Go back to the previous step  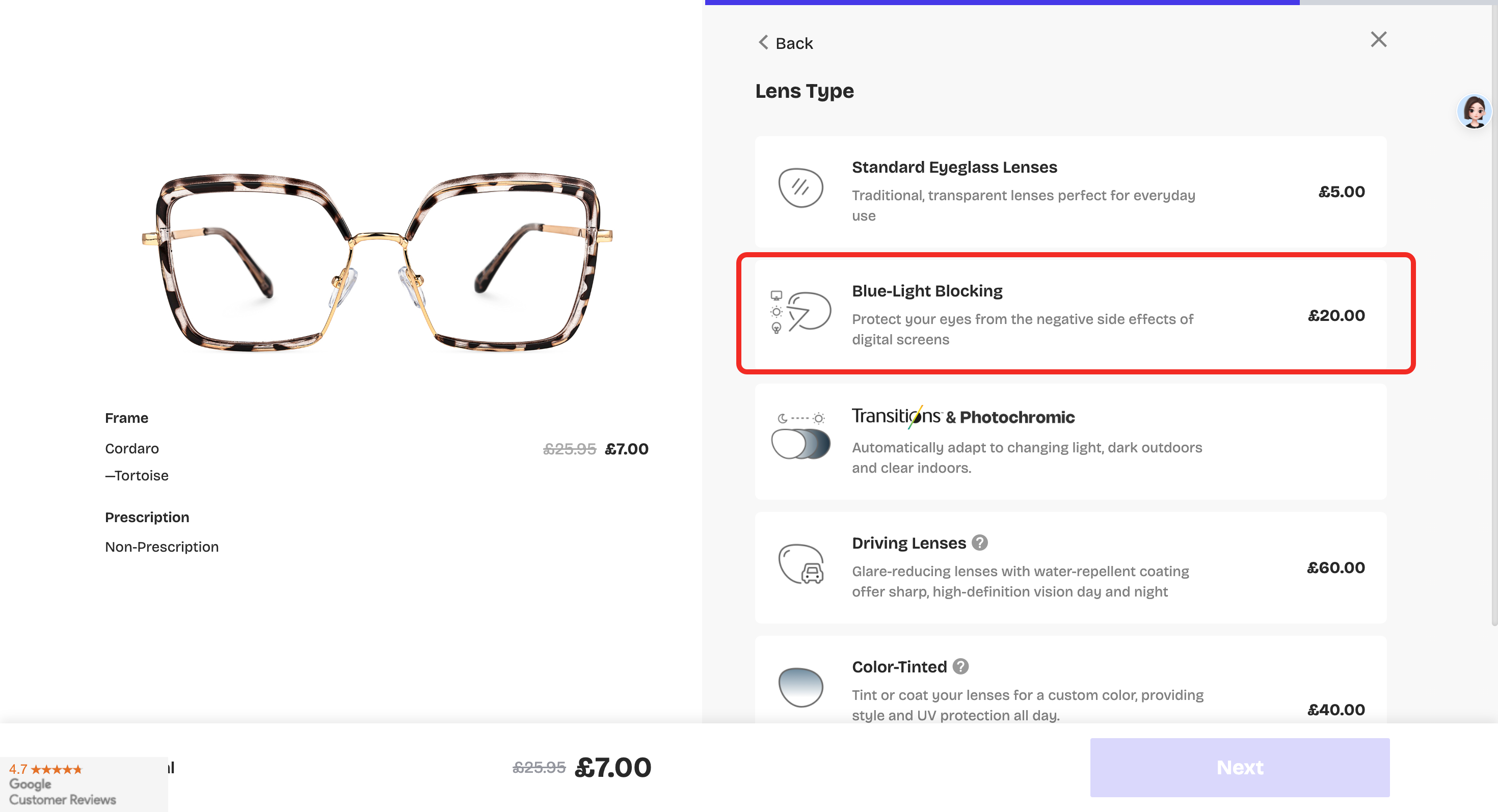coord(785,43)
